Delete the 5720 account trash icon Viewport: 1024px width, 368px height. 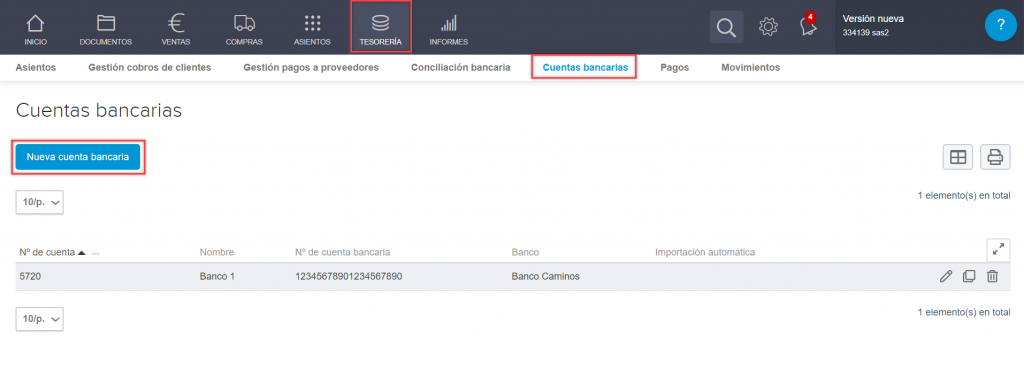pos(992,277)
